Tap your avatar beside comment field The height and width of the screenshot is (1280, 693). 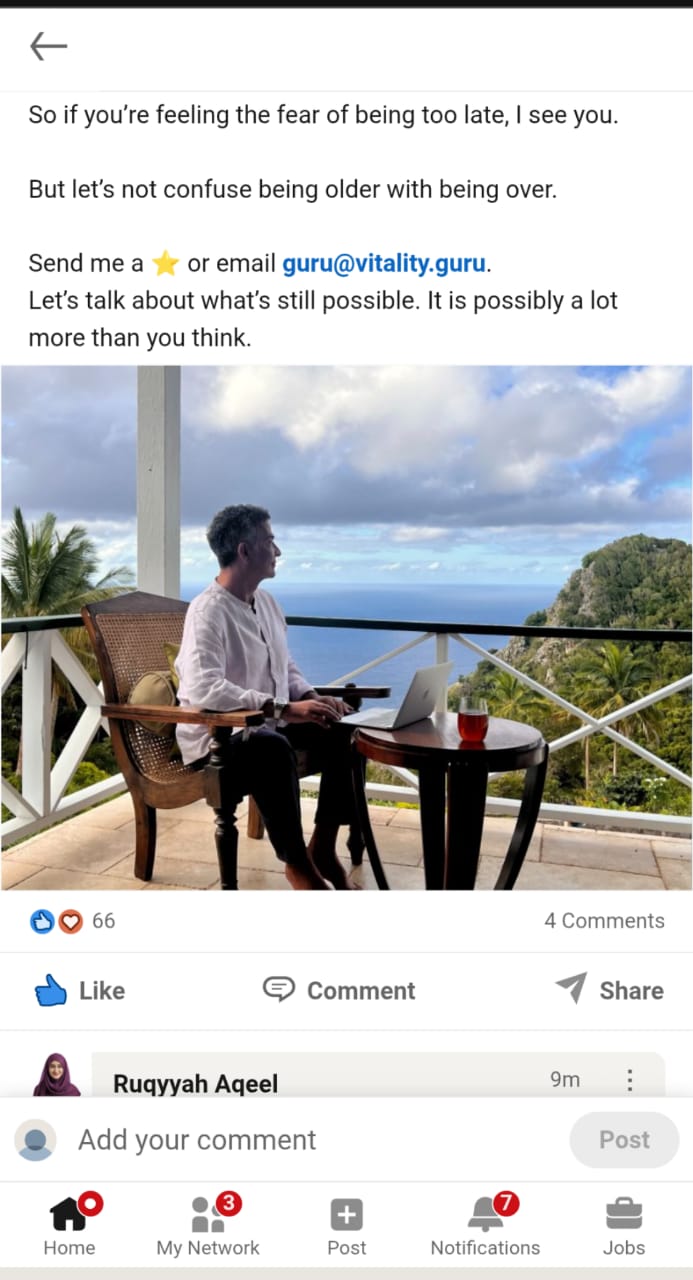coord(36,1140)
